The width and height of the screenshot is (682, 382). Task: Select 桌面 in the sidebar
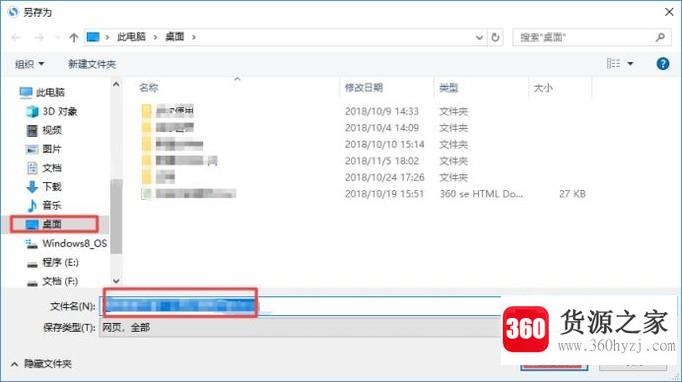[54, 224]
